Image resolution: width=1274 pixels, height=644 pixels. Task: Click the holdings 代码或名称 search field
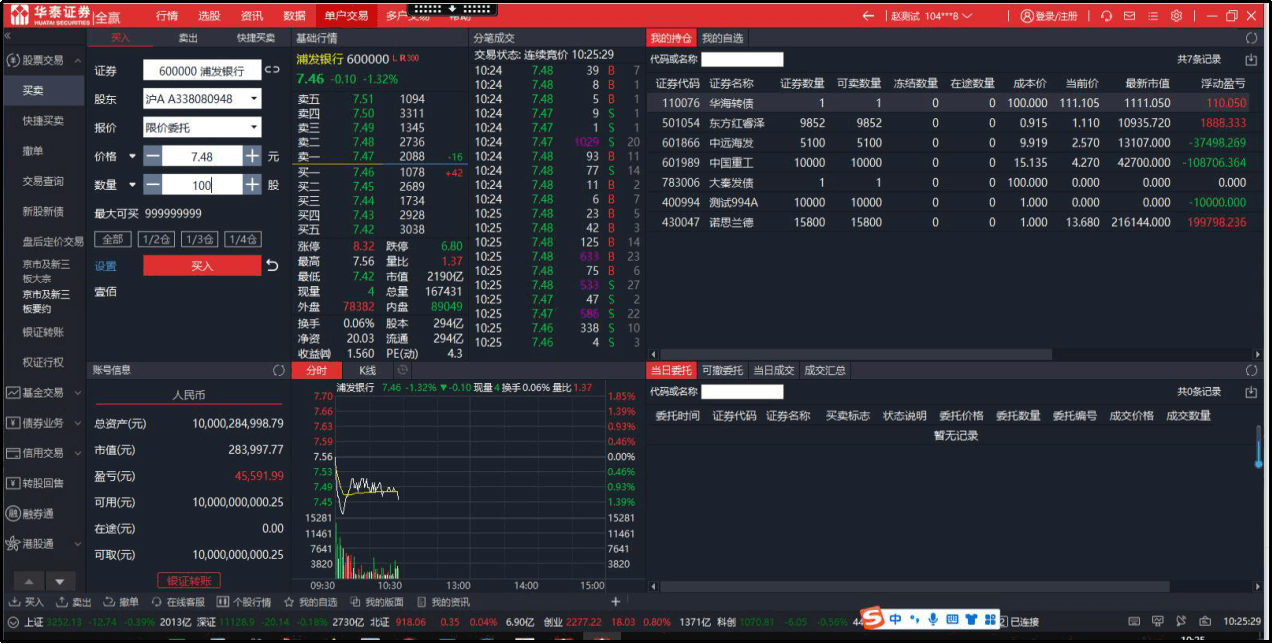742,60
